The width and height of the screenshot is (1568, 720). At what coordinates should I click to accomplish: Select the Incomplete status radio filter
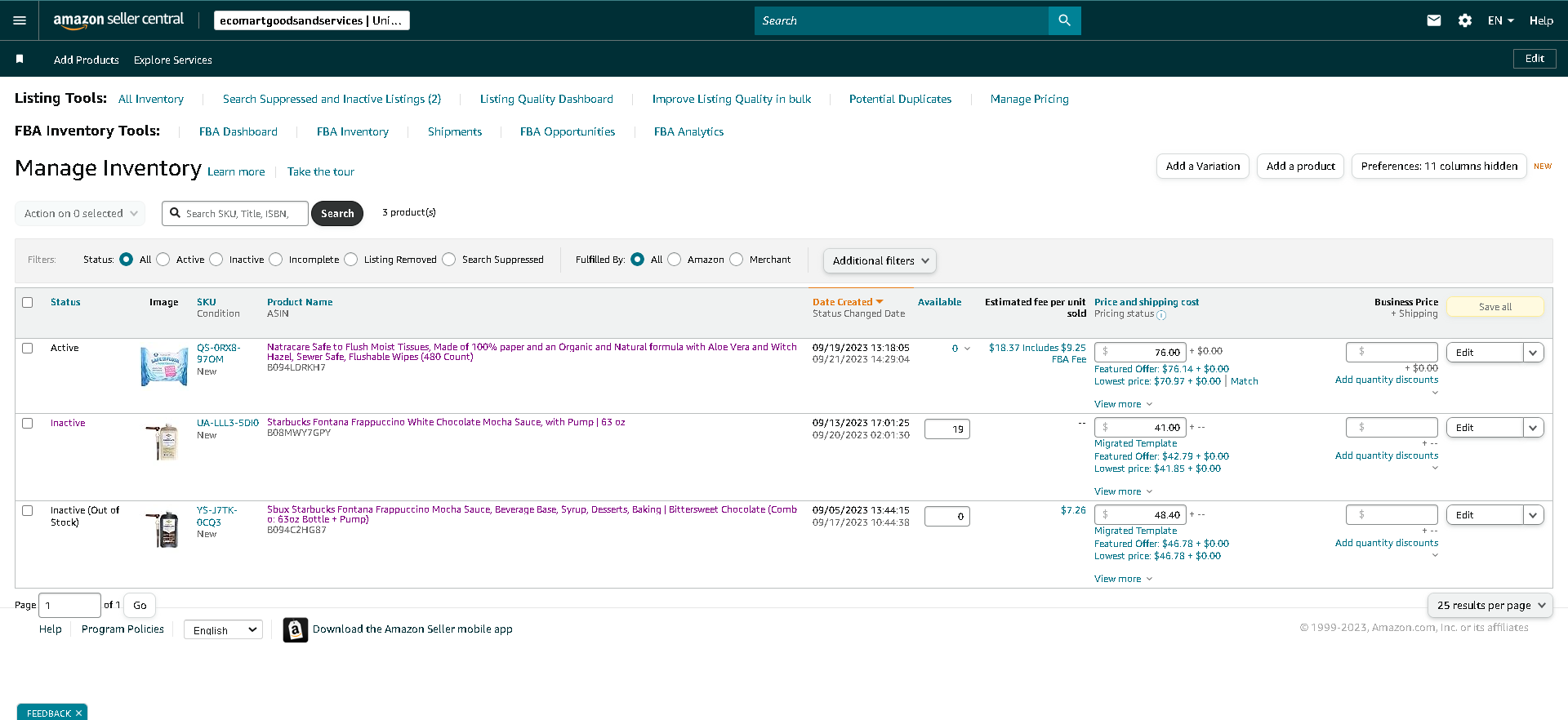coord(276,260)
